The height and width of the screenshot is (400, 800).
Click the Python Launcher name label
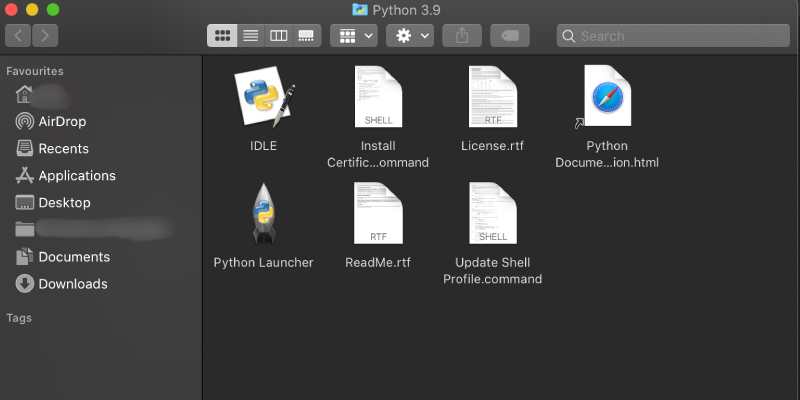click(x=263, y=263)
